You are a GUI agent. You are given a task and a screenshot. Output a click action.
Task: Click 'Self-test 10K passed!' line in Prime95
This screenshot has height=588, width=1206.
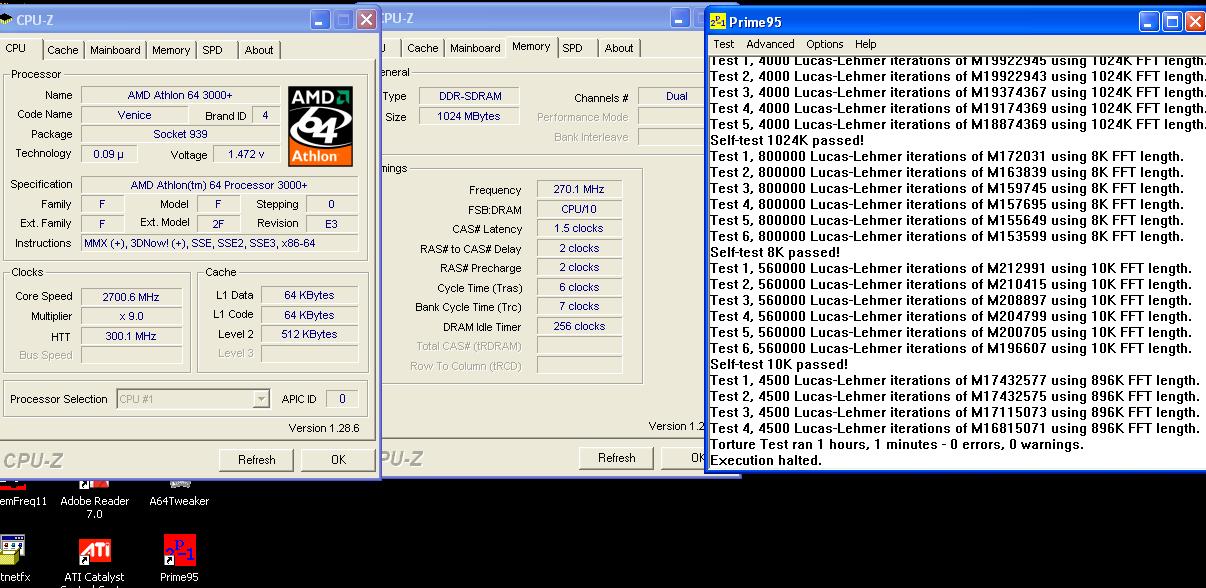click(x=779, y=364)
